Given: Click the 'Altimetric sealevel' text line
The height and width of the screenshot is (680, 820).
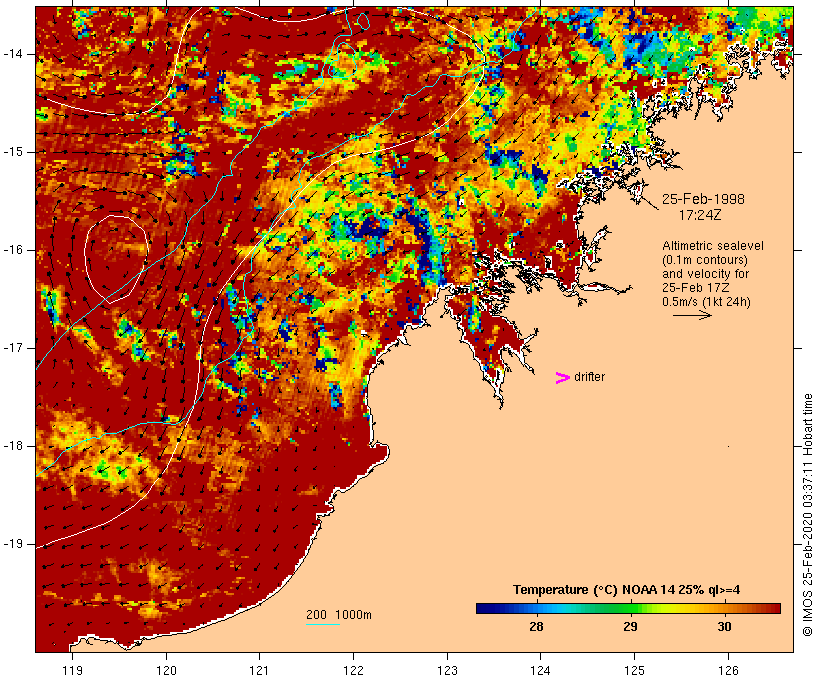Looking at the screenshot, I should [713, 245].
